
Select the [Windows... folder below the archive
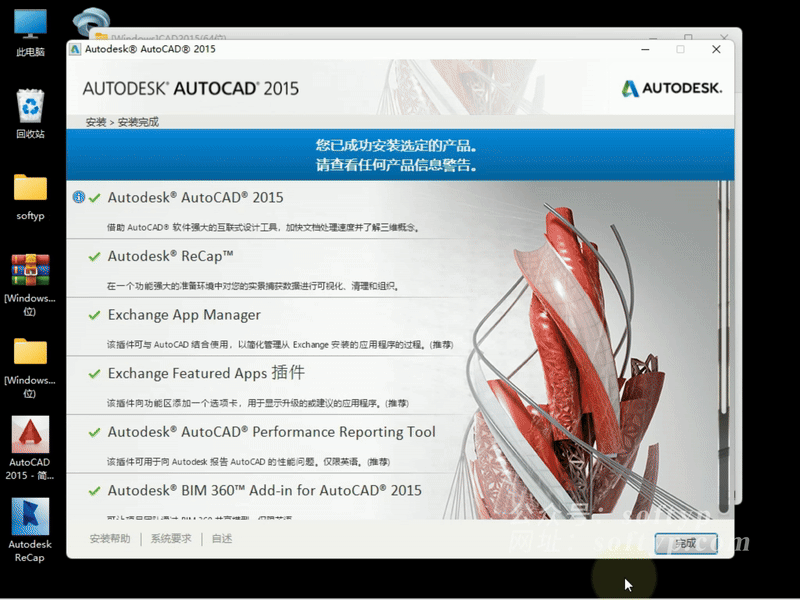tap(30, 366)
